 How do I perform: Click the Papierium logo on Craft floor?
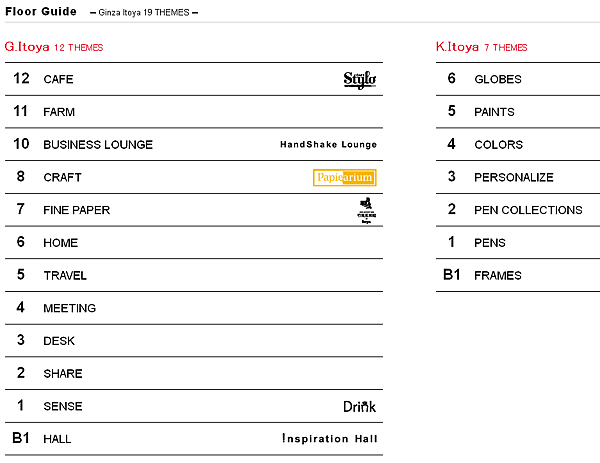coord(344,178)
